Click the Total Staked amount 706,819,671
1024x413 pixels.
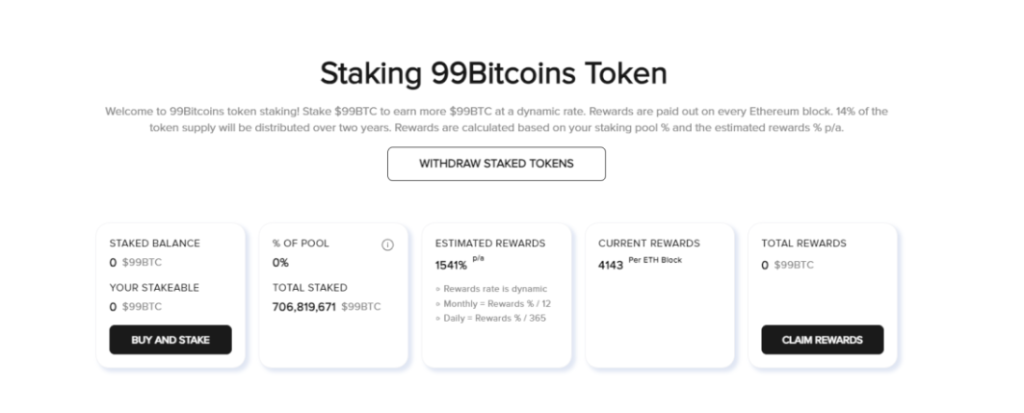pos(304,306)
